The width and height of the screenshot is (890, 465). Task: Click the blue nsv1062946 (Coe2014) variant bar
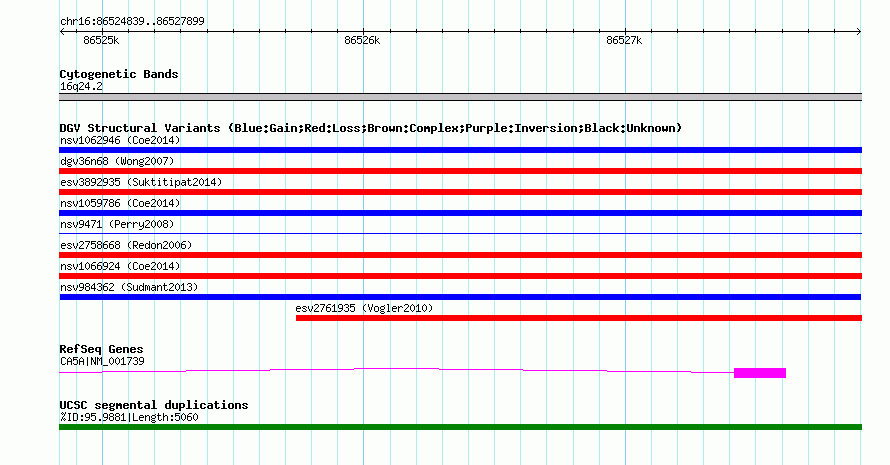(x=460, y=150)
